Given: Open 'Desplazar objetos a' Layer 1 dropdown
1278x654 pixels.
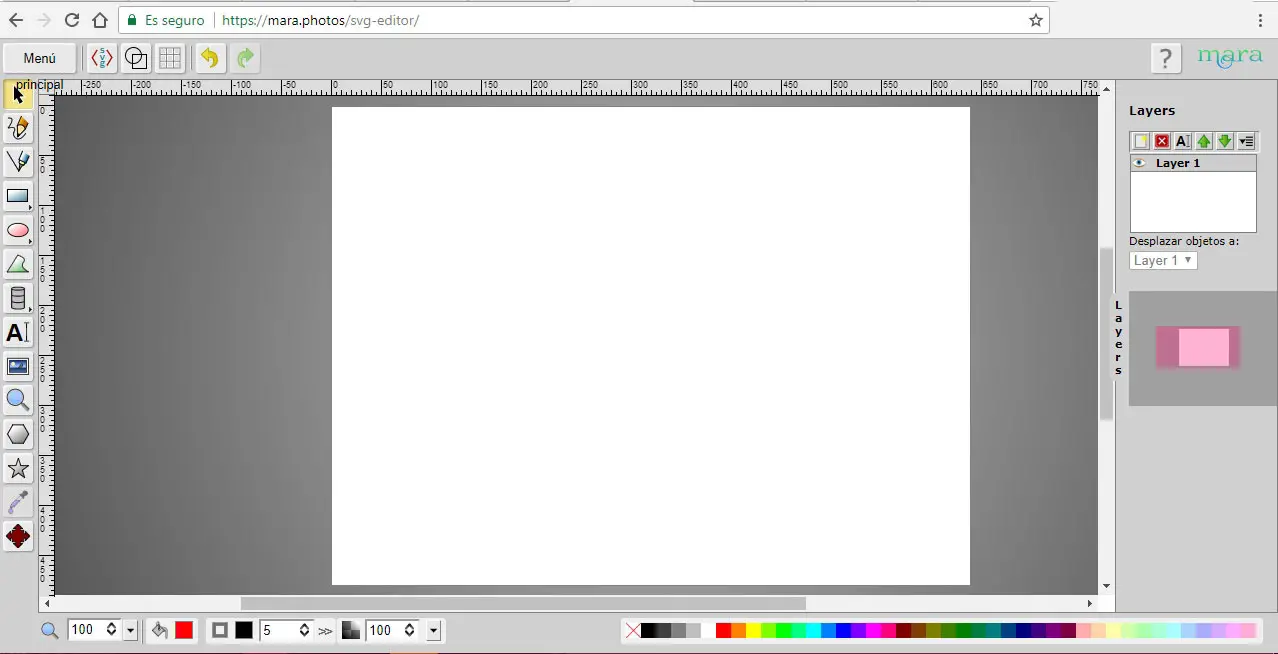Looking at the screenshot, I should pyautogui.click(x=1163, y=260).
